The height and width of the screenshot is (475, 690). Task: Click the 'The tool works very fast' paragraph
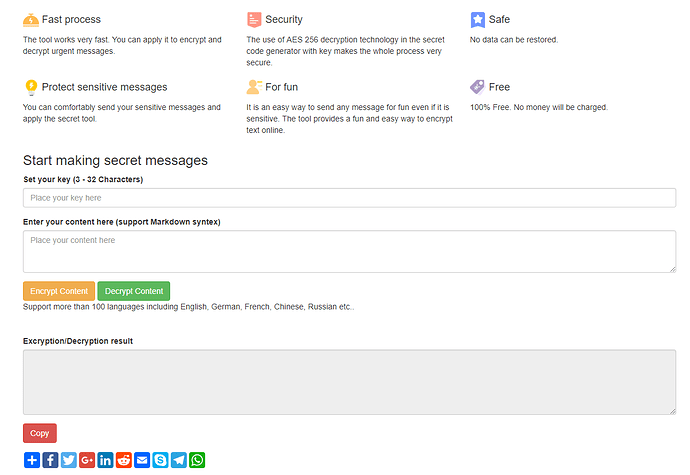coord(122,45)
